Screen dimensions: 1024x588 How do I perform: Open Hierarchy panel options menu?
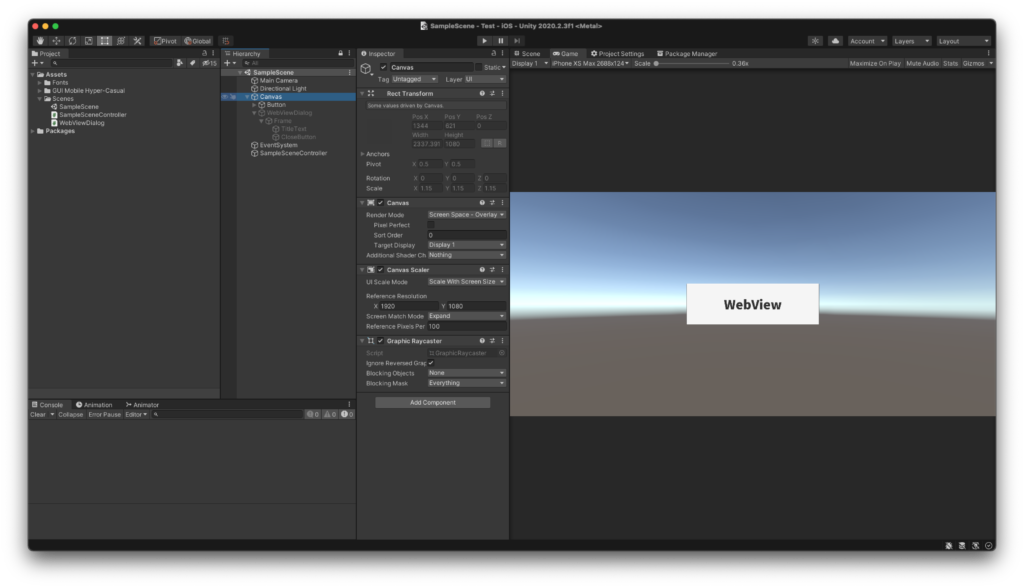(x=349, y=54)
